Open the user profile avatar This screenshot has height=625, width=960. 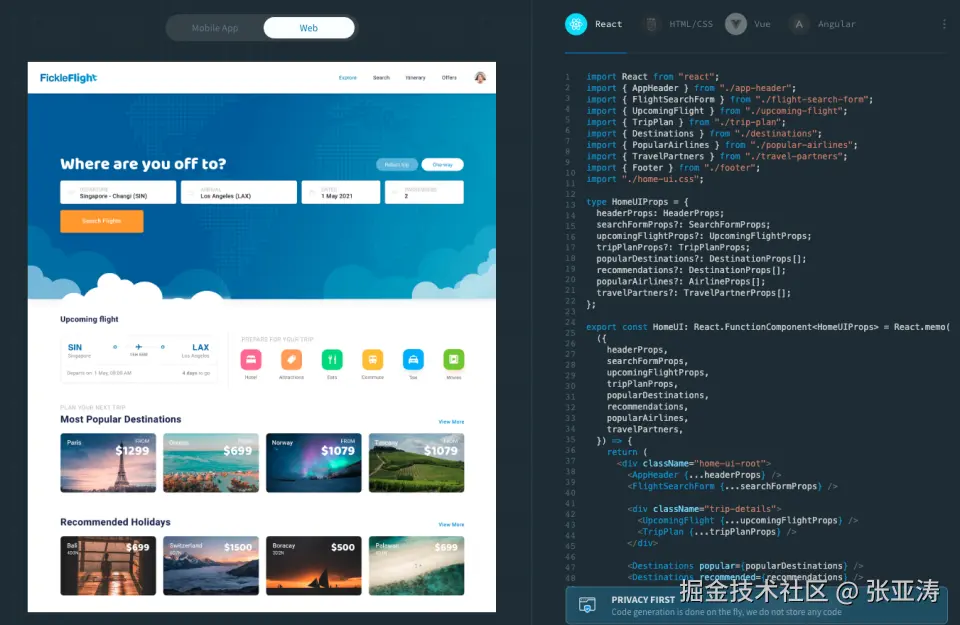tap(480, 78)
